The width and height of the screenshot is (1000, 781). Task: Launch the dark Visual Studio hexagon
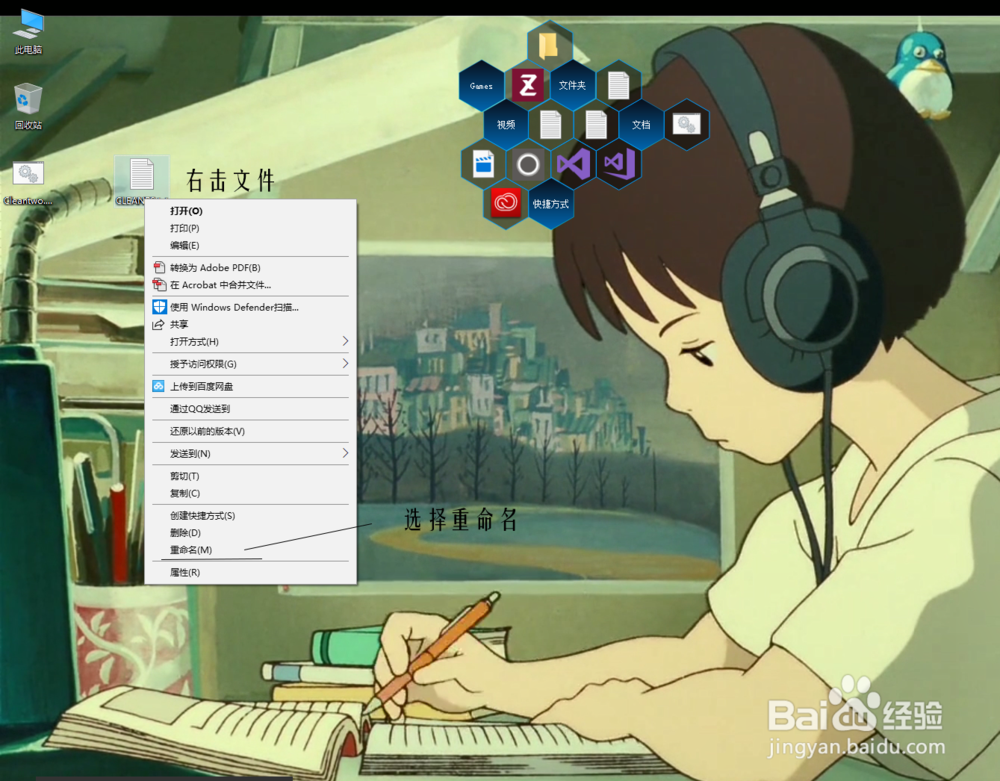coord(619,164)
